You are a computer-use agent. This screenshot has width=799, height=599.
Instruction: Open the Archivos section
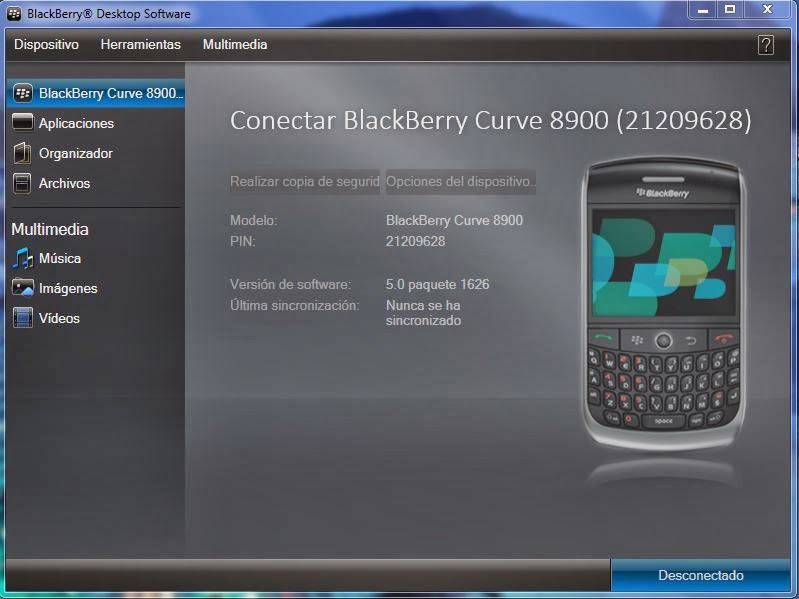pyautogui.click(x=64, y=183)
